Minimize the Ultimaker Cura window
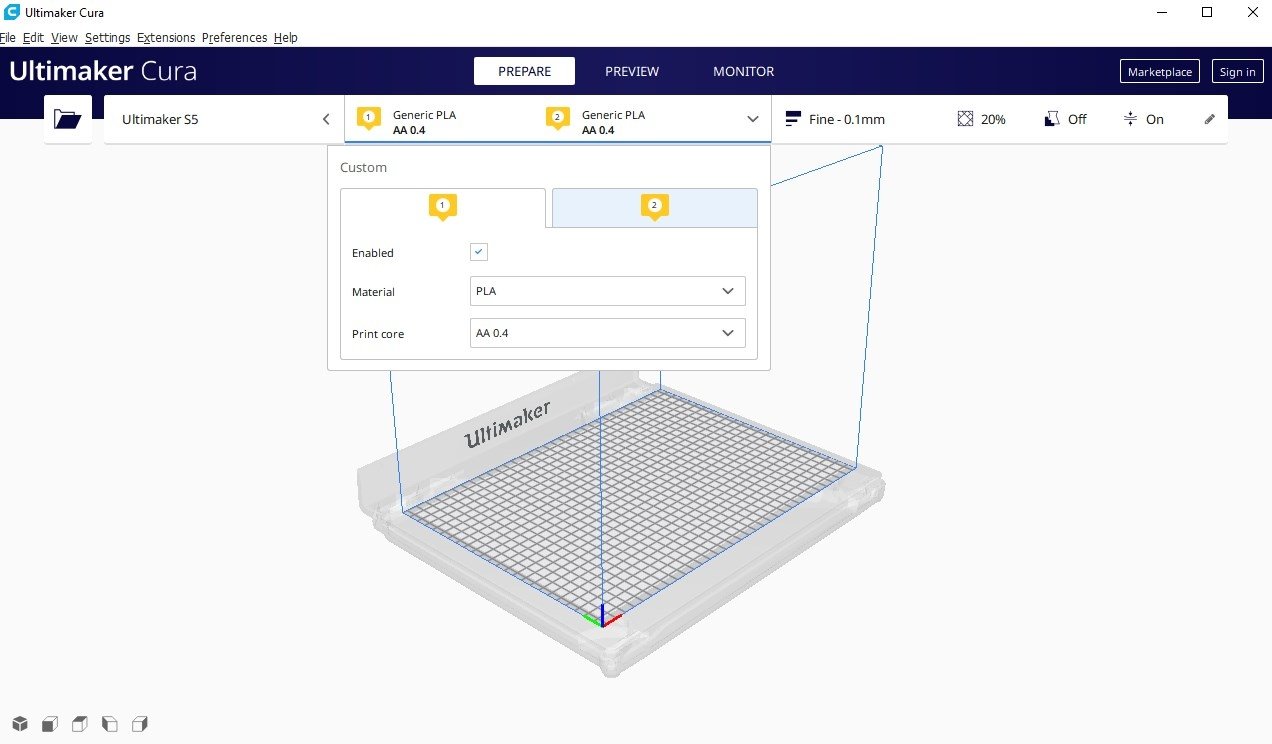 click(1161, 12)
